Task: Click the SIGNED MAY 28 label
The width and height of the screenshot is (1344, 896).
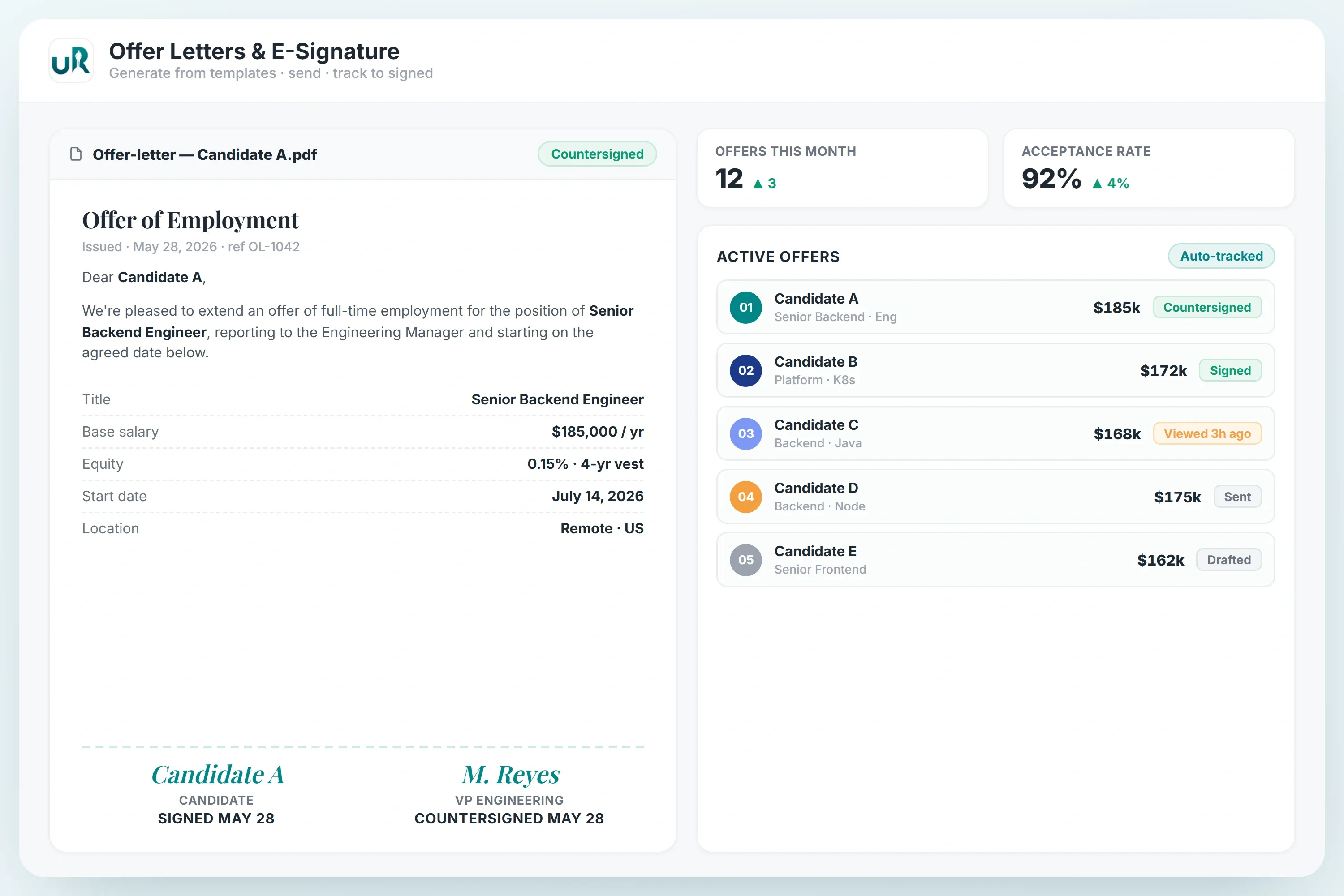Action: pyautogui.click(x=216, y=819)
